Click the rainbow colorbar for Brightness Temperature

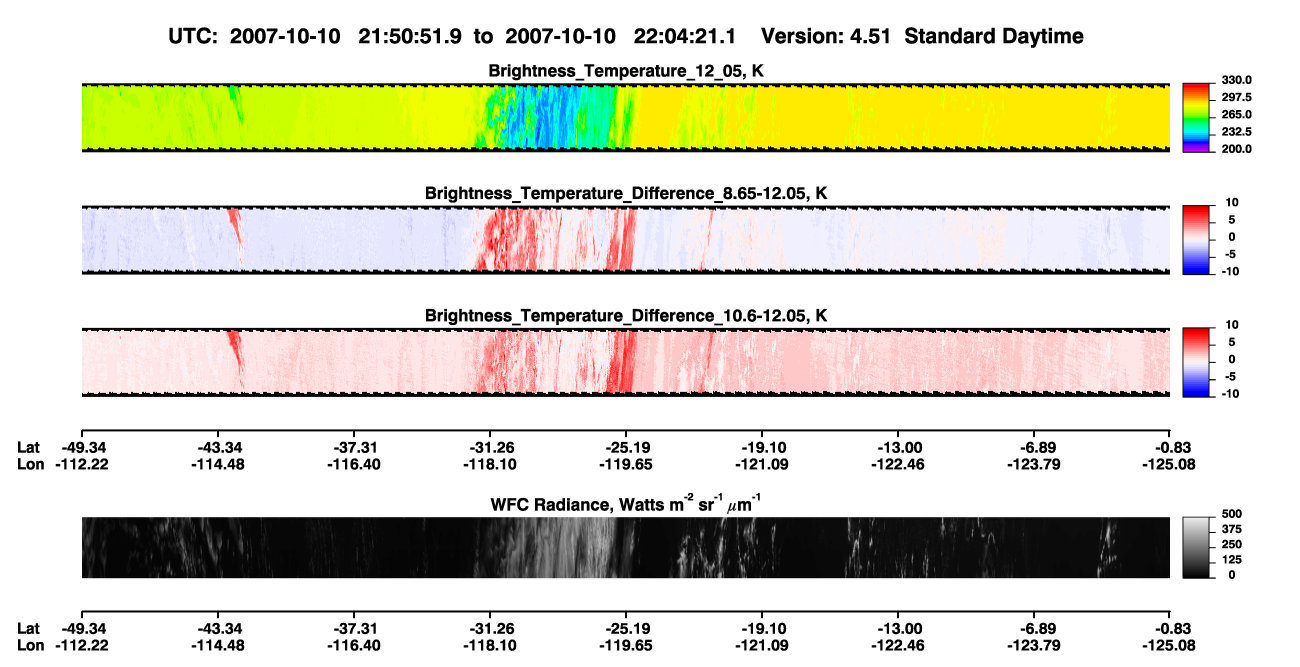coord(1196,118)
